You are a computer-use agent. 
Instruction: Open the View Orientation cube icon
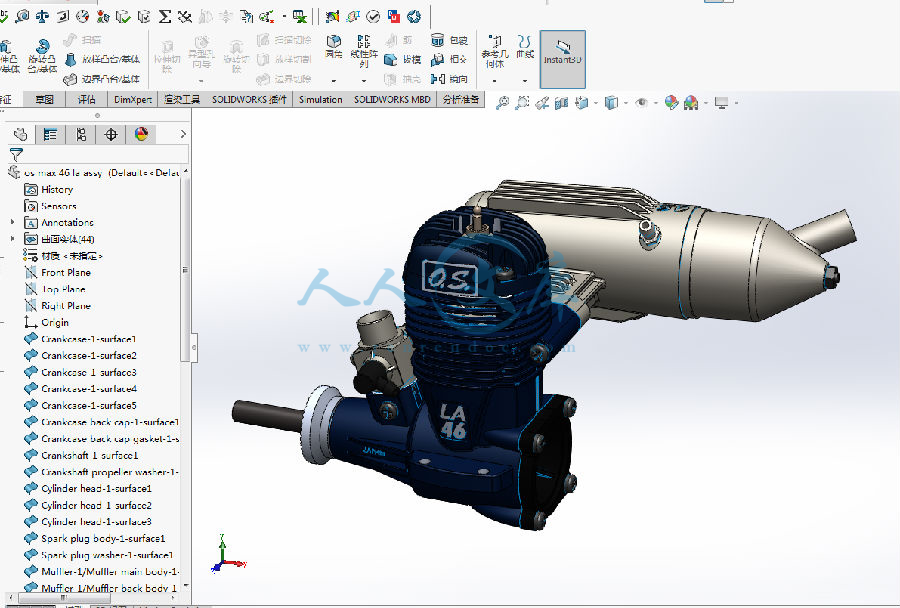(582, 103)
